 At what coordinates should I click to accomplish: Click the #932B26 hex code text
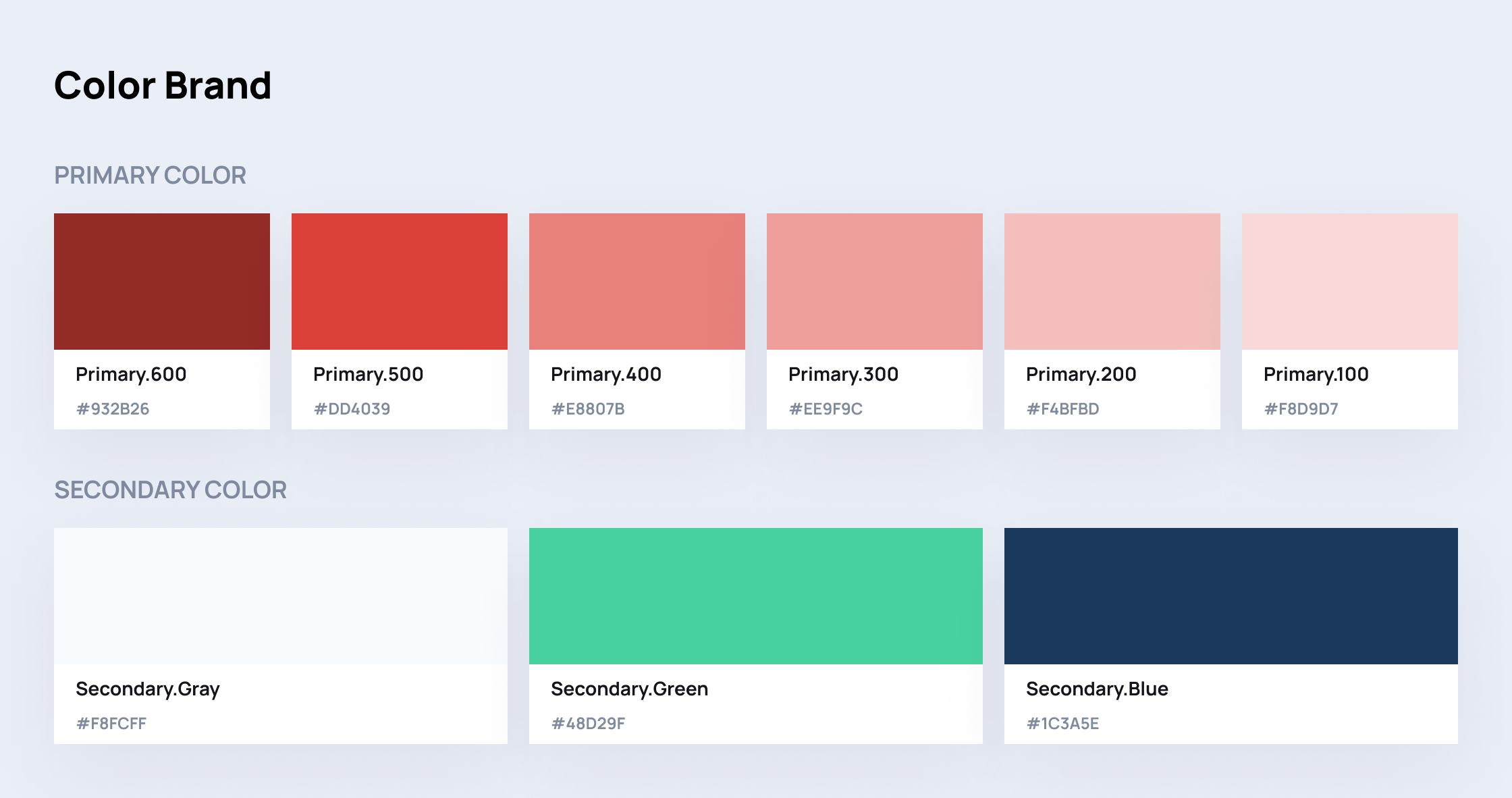pyautogui.click(x=113, y=409)
